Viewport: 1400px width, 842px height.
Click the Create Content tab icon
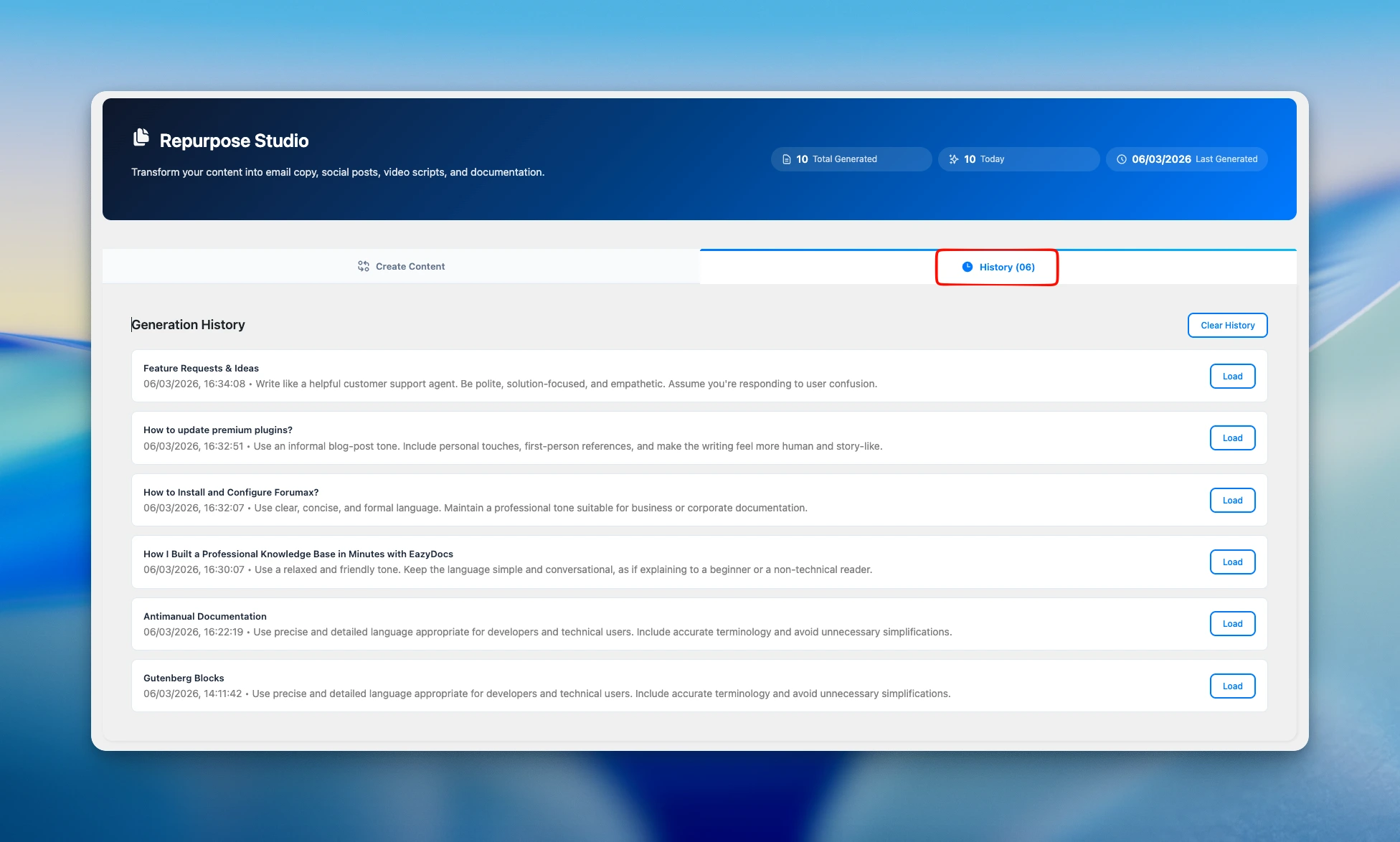pos(364,266)
